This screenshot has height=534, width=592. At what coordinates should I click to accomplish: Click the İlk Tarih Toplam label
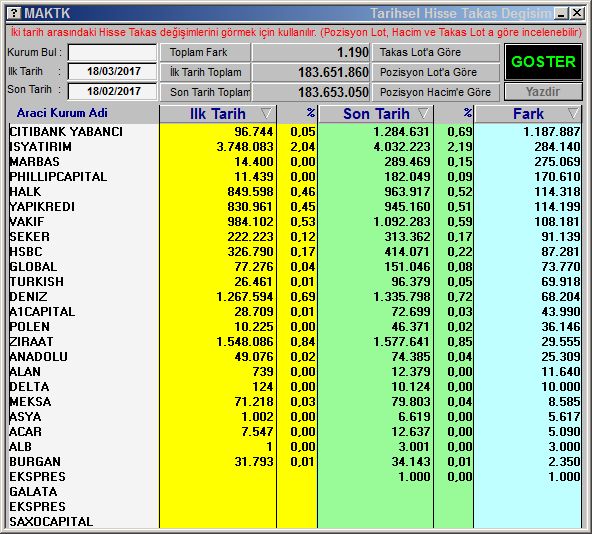click(x=205, y=72)
